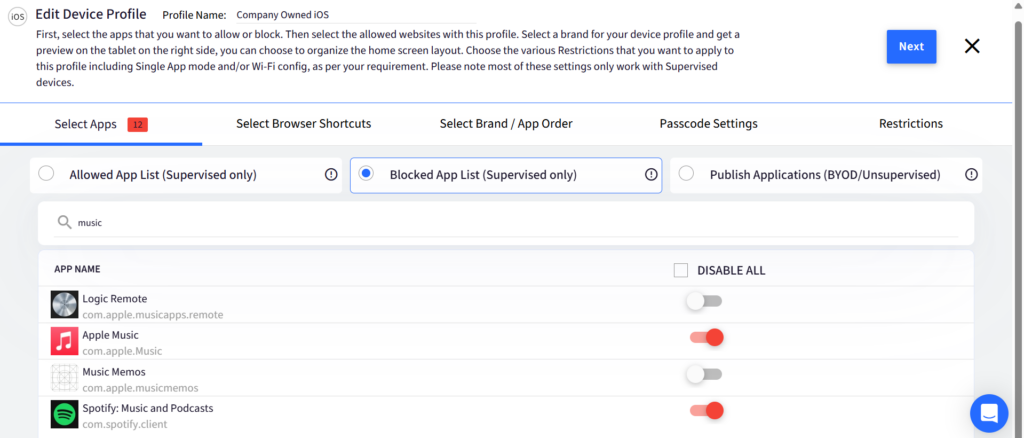Viewport: 1024px width, 438px height.
Task: Turn off Apple Music block toggle
Action: point(707,337)
